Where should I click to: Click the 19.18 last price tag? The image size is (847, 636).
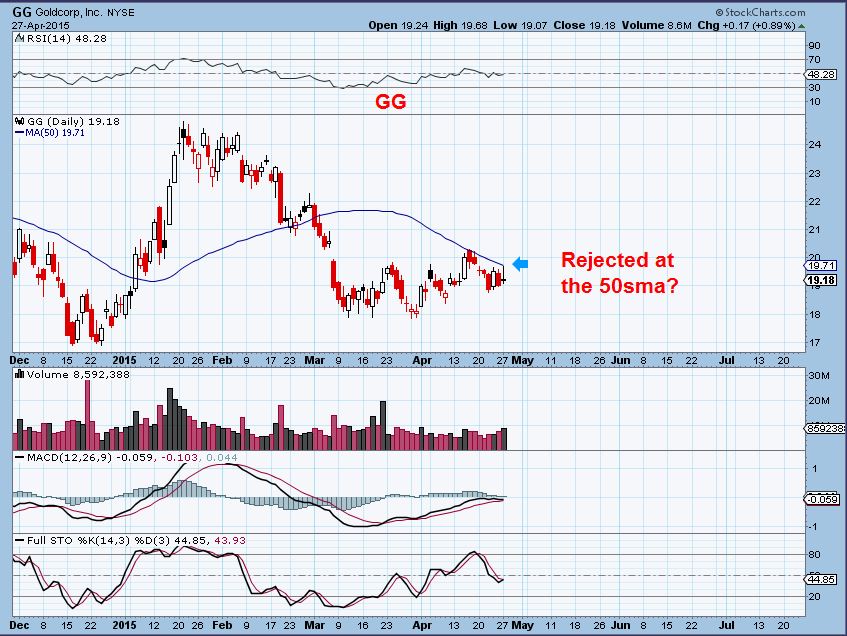(x=820, y=280)
